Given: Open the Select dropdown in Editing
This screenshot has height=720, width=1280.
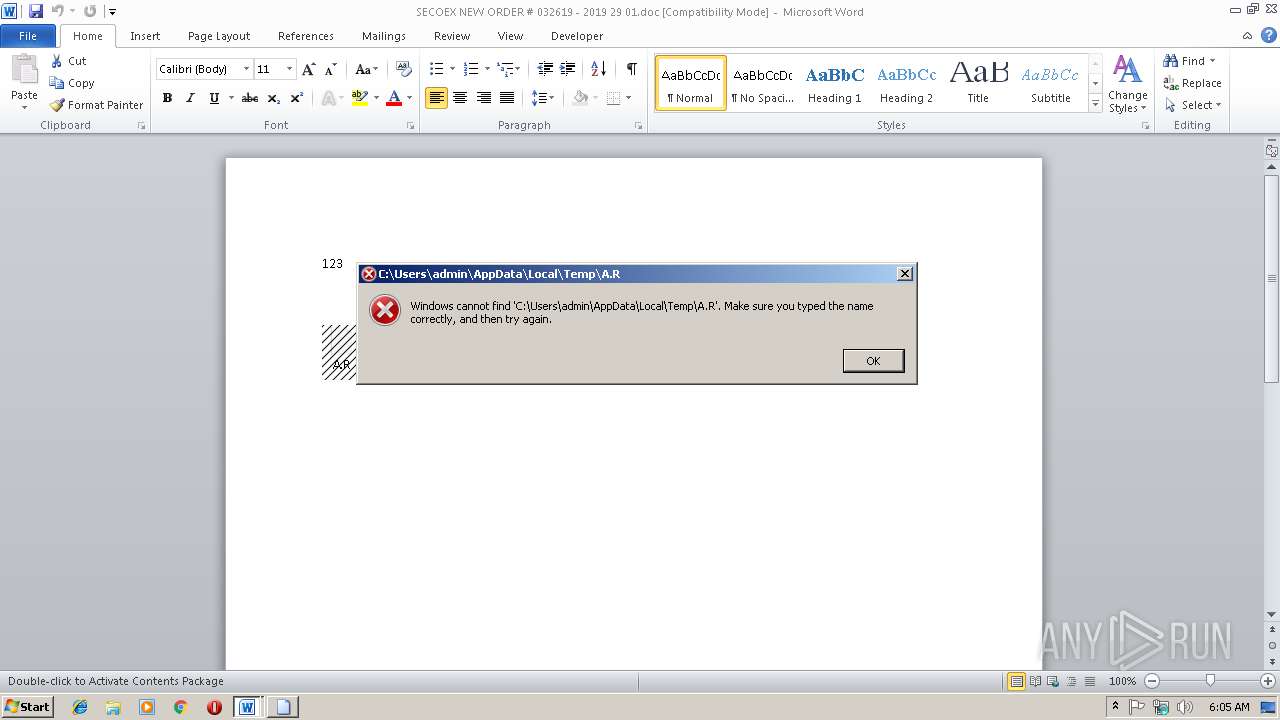Looking at the screenshot, I should click(1193, 105).
